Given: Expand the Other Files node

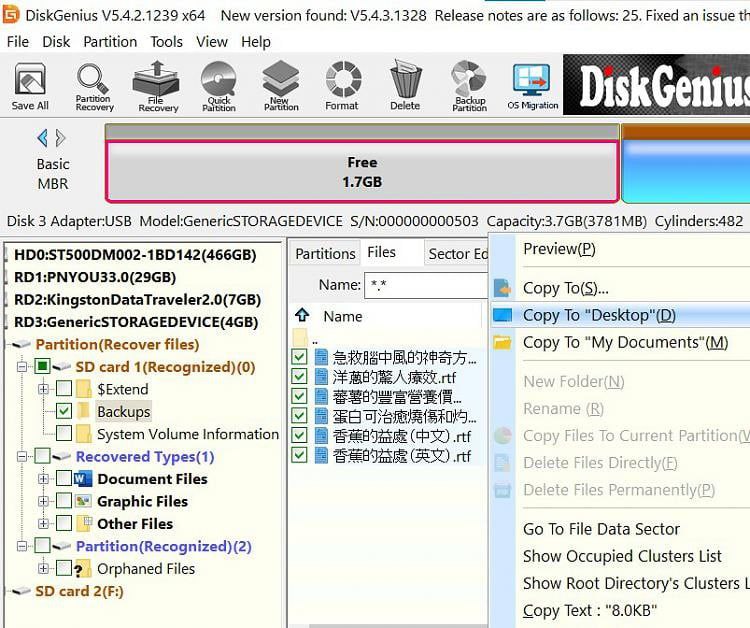Looking at the screenshot, I should pos(43,523).
